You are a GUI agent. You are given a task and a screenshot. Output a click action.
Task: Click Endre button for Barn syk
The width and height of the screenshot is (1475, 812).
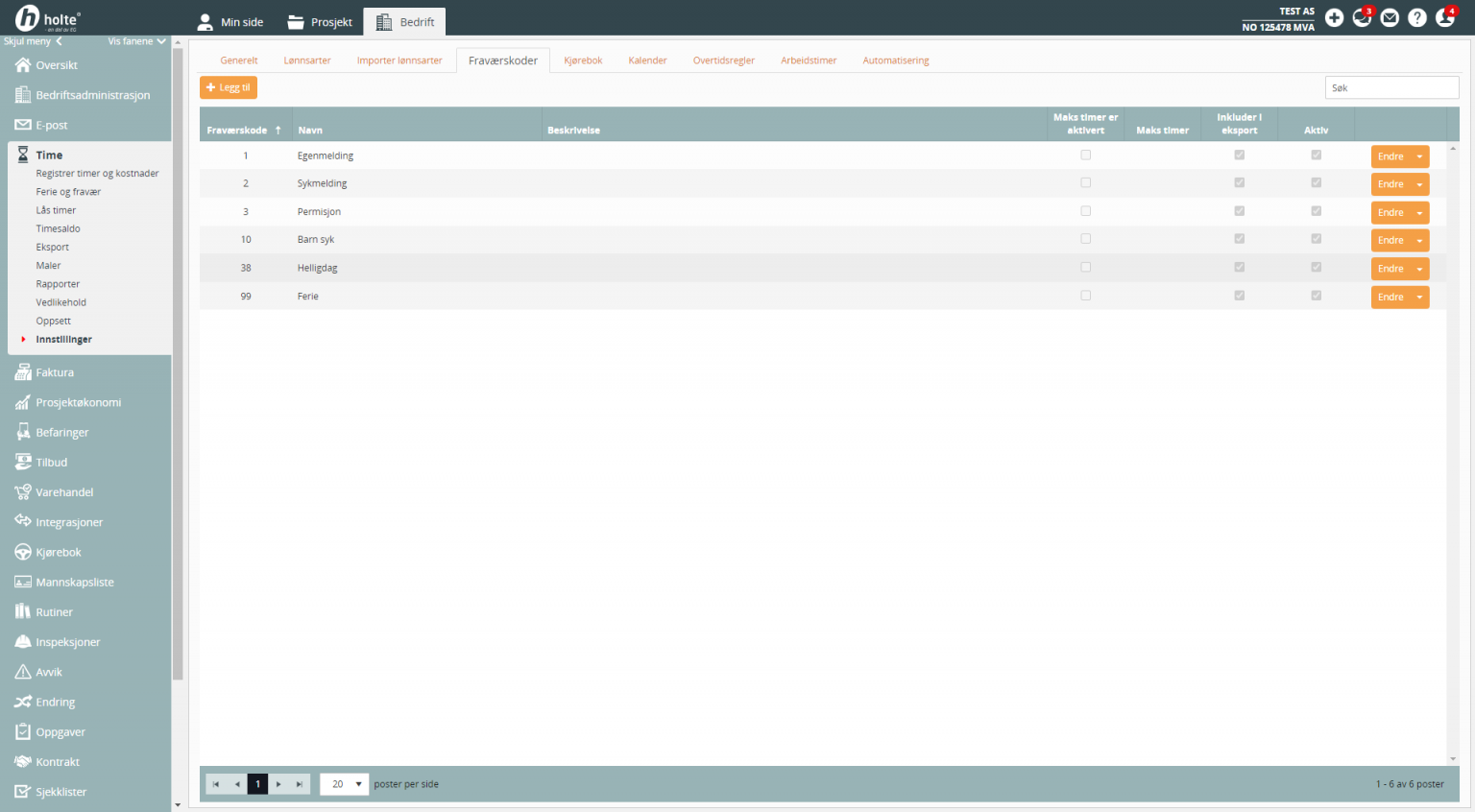point(1390,241)
